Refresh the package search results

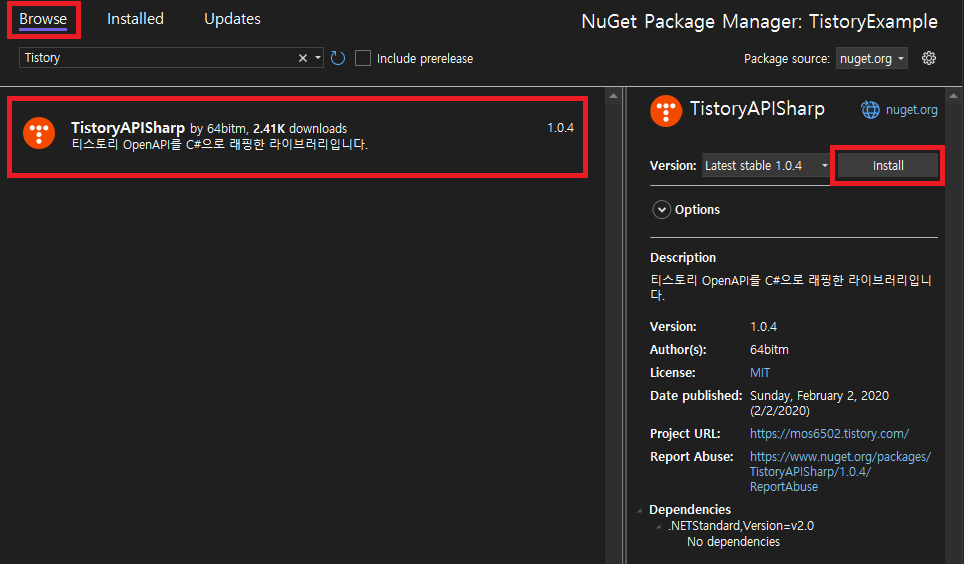(338, 58)
